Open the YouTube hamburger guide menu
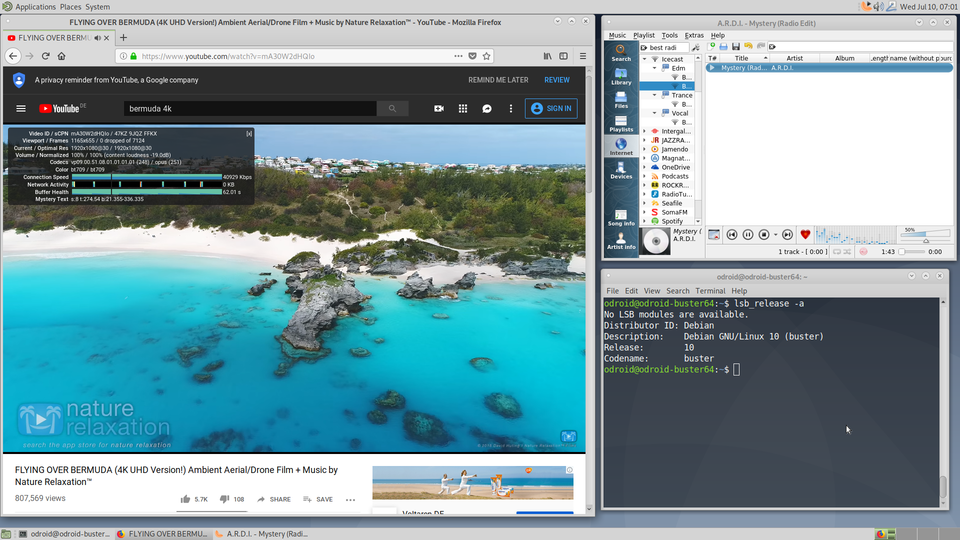 tap(21, 108)
